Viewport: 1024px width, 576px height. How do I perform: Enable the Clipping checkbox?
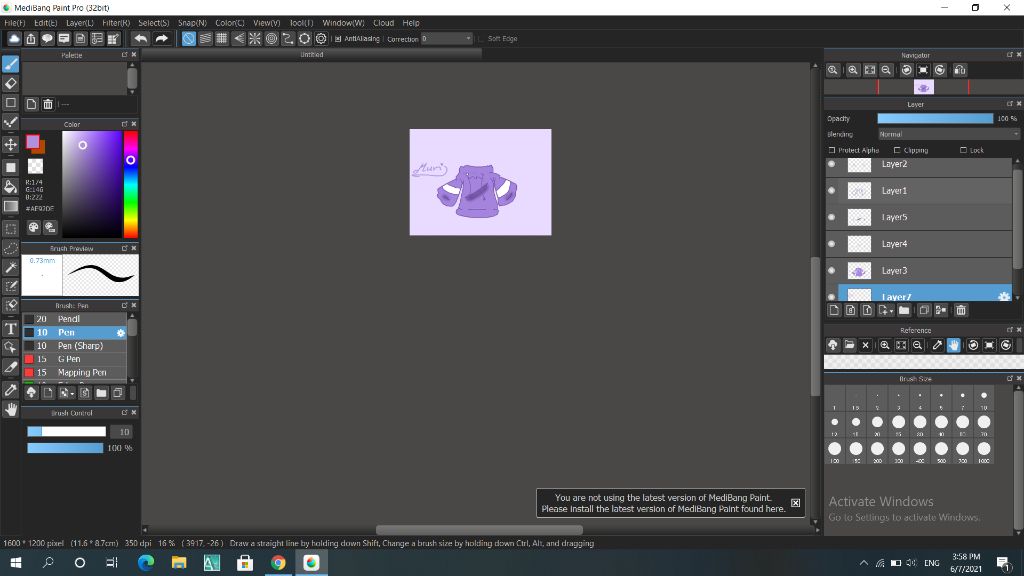[x=897, y=150]
